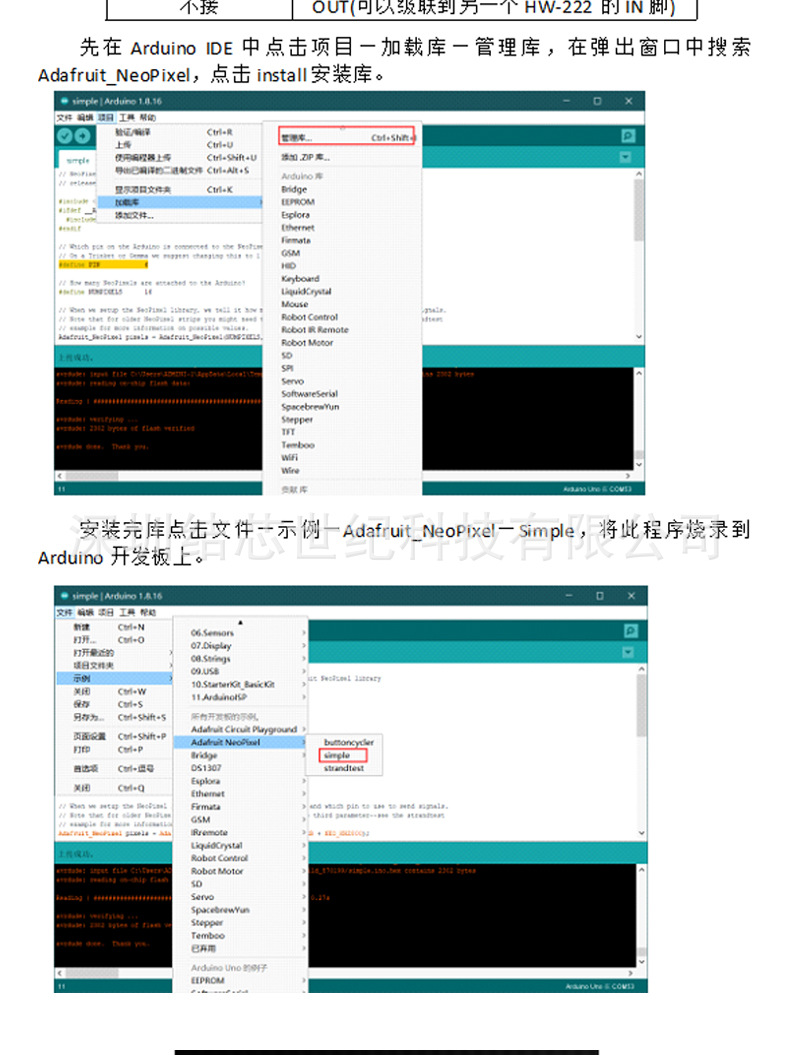Viewport: 790px width, 1055px height.
Task: Open tab dropdown arrow in the 加载库 menu window
Action: pos(625,157)
